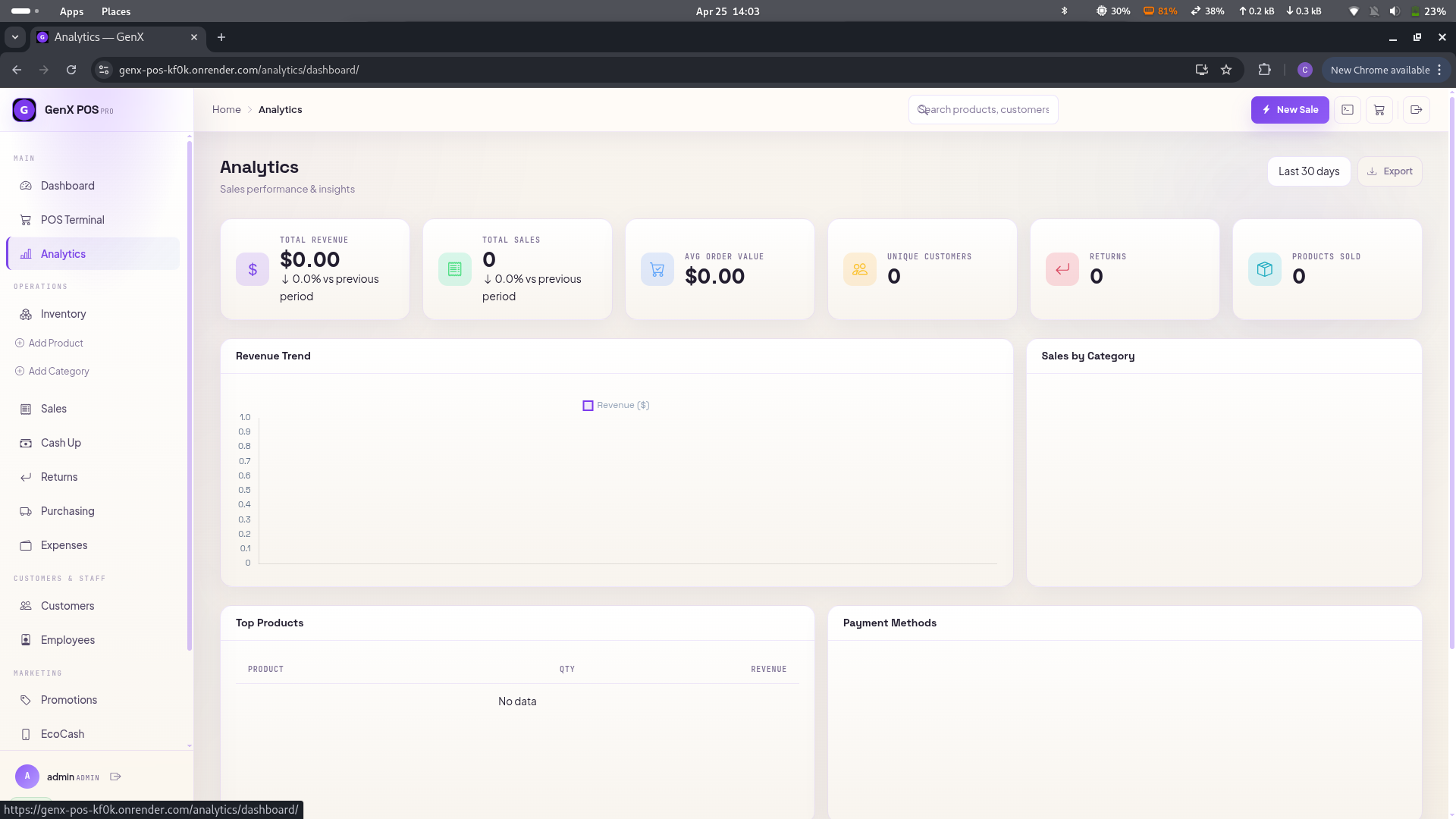The height and width of the screenshot is (819, 1456).
Task: Click the sign-out icon in header
Action: point(1416,110)
